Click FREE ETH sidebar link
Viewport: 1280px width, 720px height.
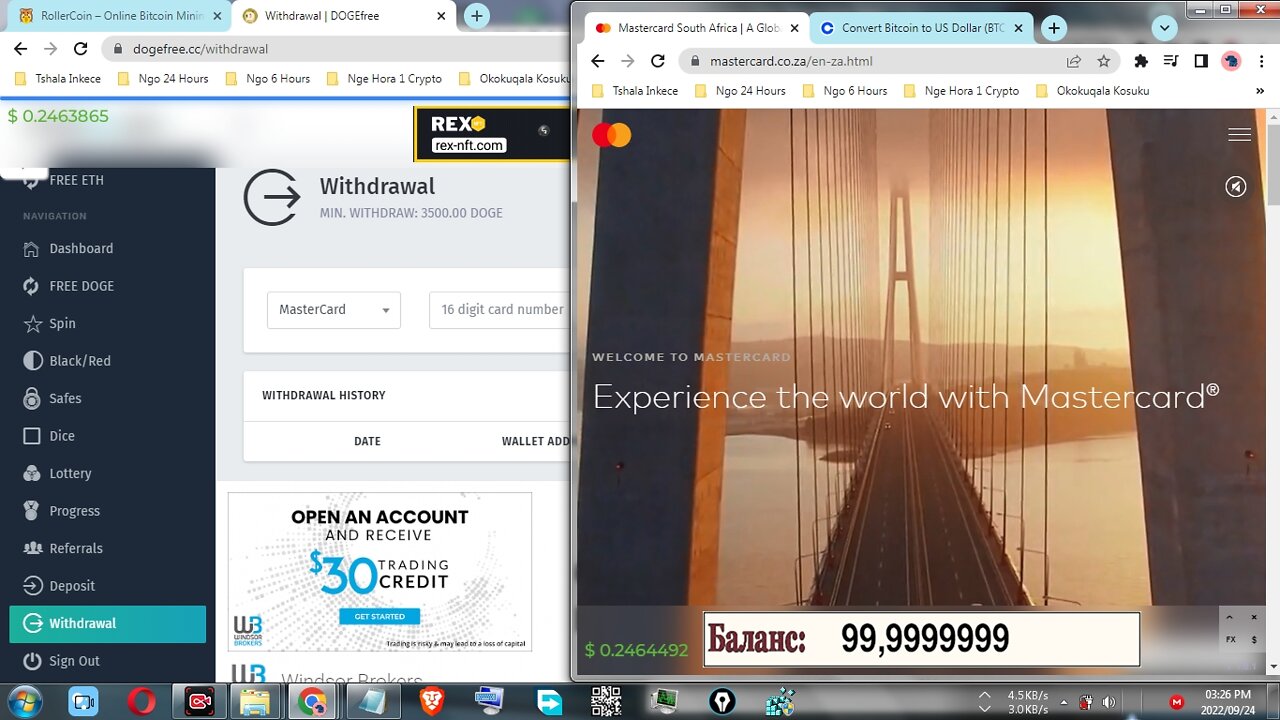tap(76, 180)
